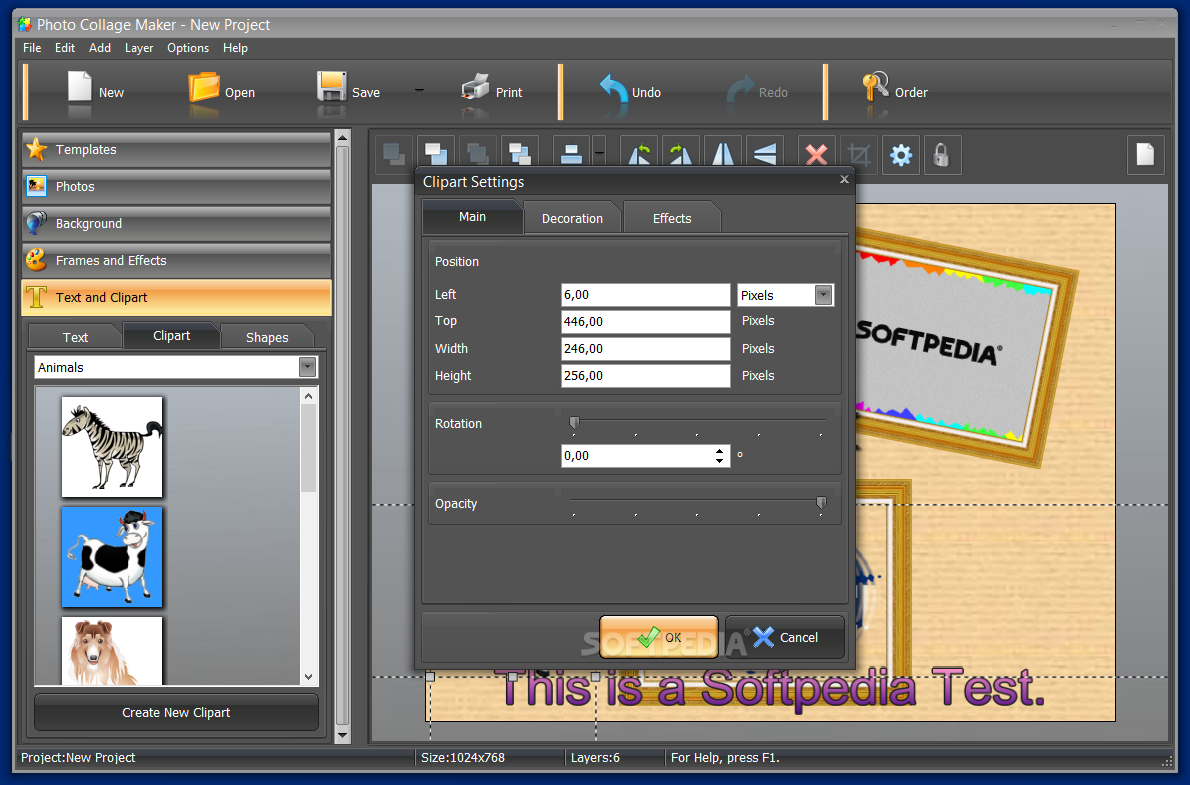
Task: Select the zebra clipart thumbnail
Action: [x=112, y=446]
